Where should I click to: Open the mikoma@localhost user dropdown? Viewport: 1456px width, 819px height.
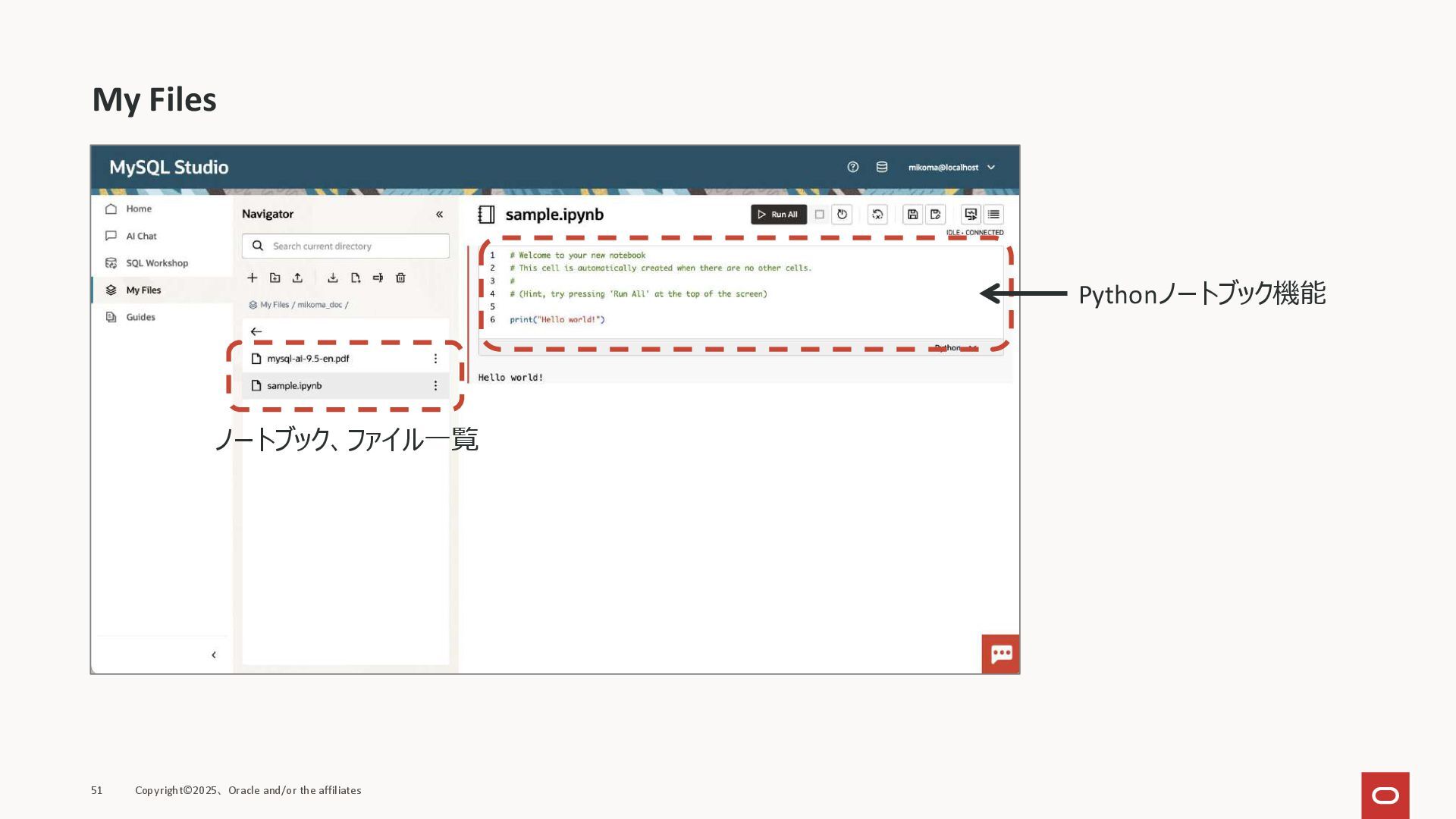pos(952,168)
